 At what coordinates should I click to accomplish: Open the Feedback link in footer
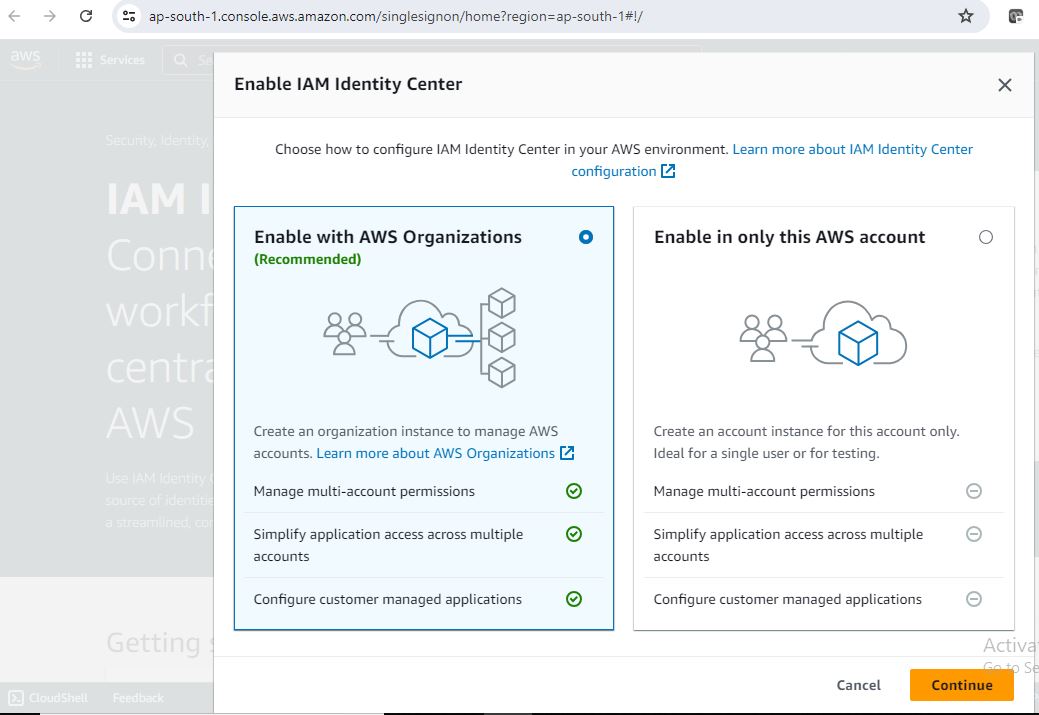click(138, 698)
